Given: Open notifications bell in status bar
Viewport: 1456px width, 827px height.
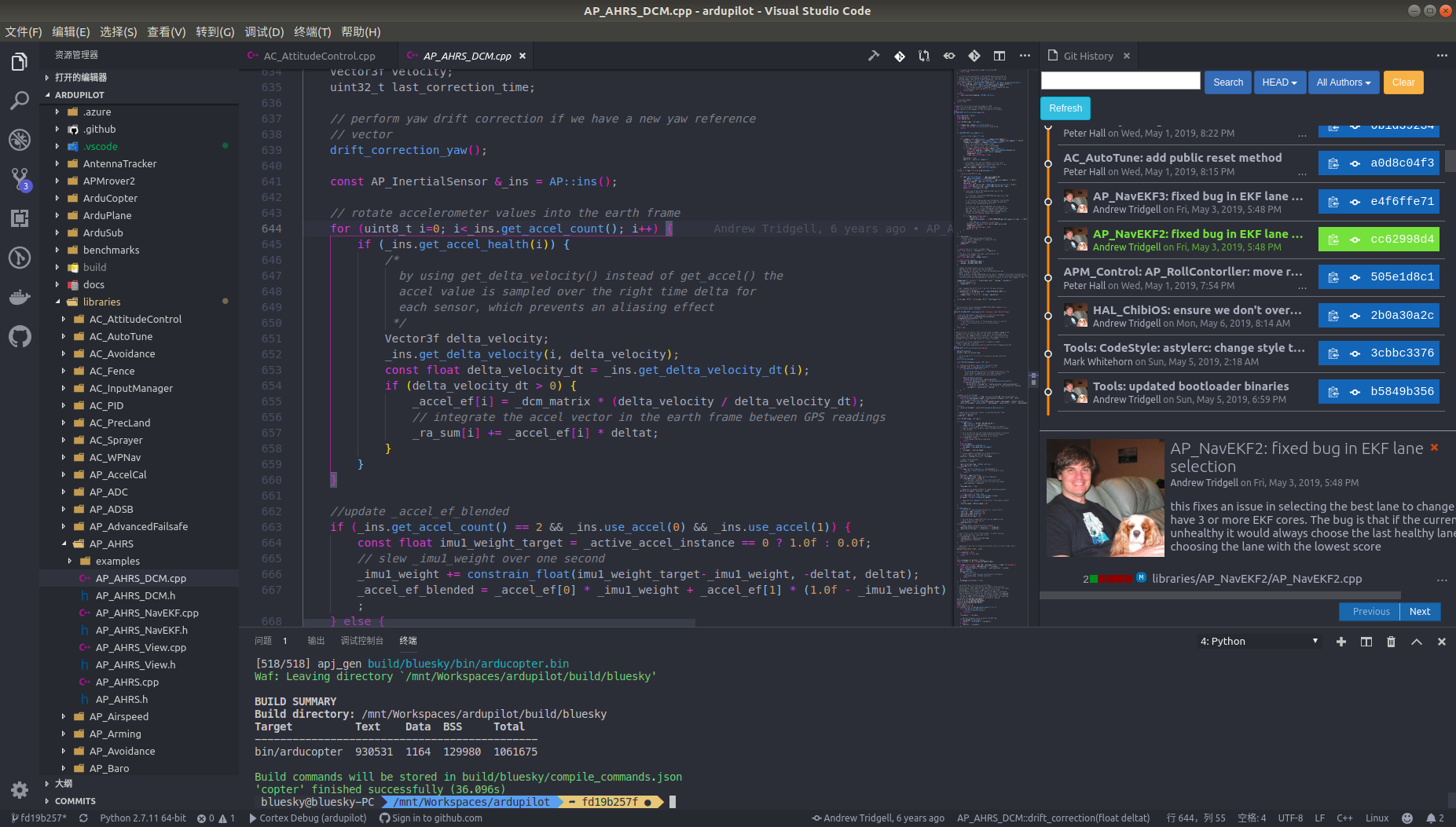Looking at the screenshot, I should click(1436, 818).
